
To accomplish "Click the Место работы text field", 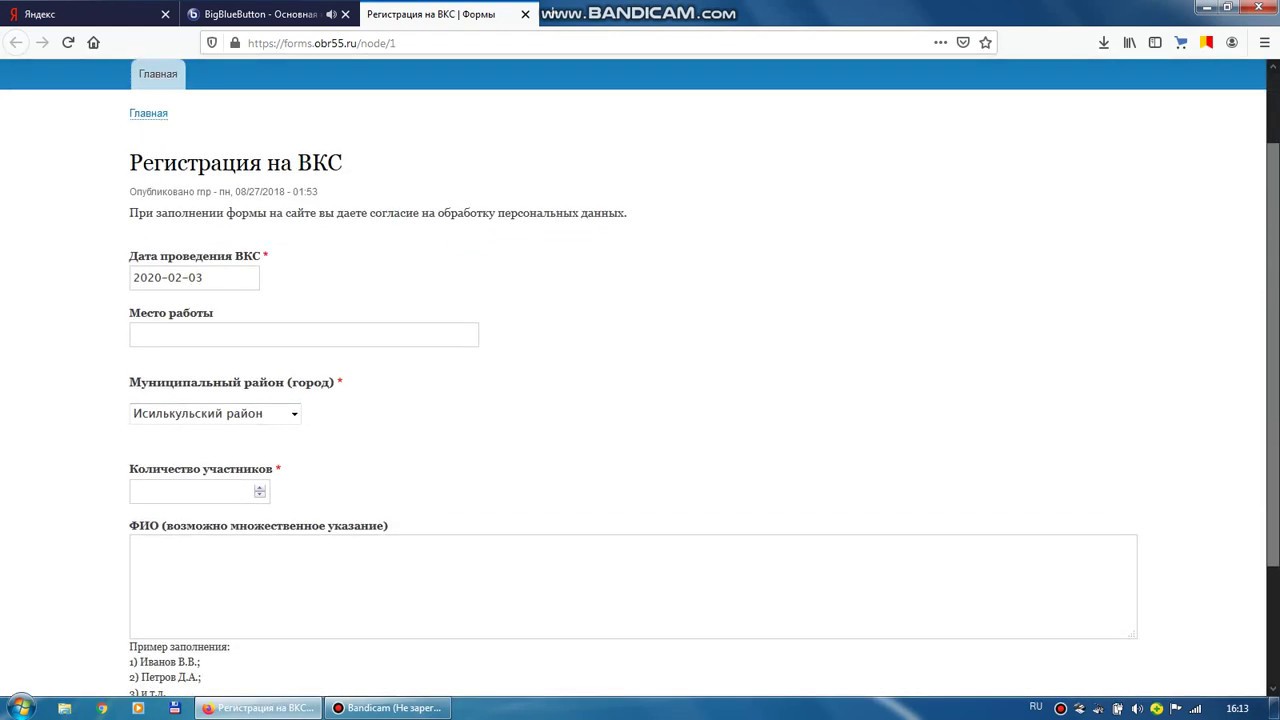I will [304, 335].
